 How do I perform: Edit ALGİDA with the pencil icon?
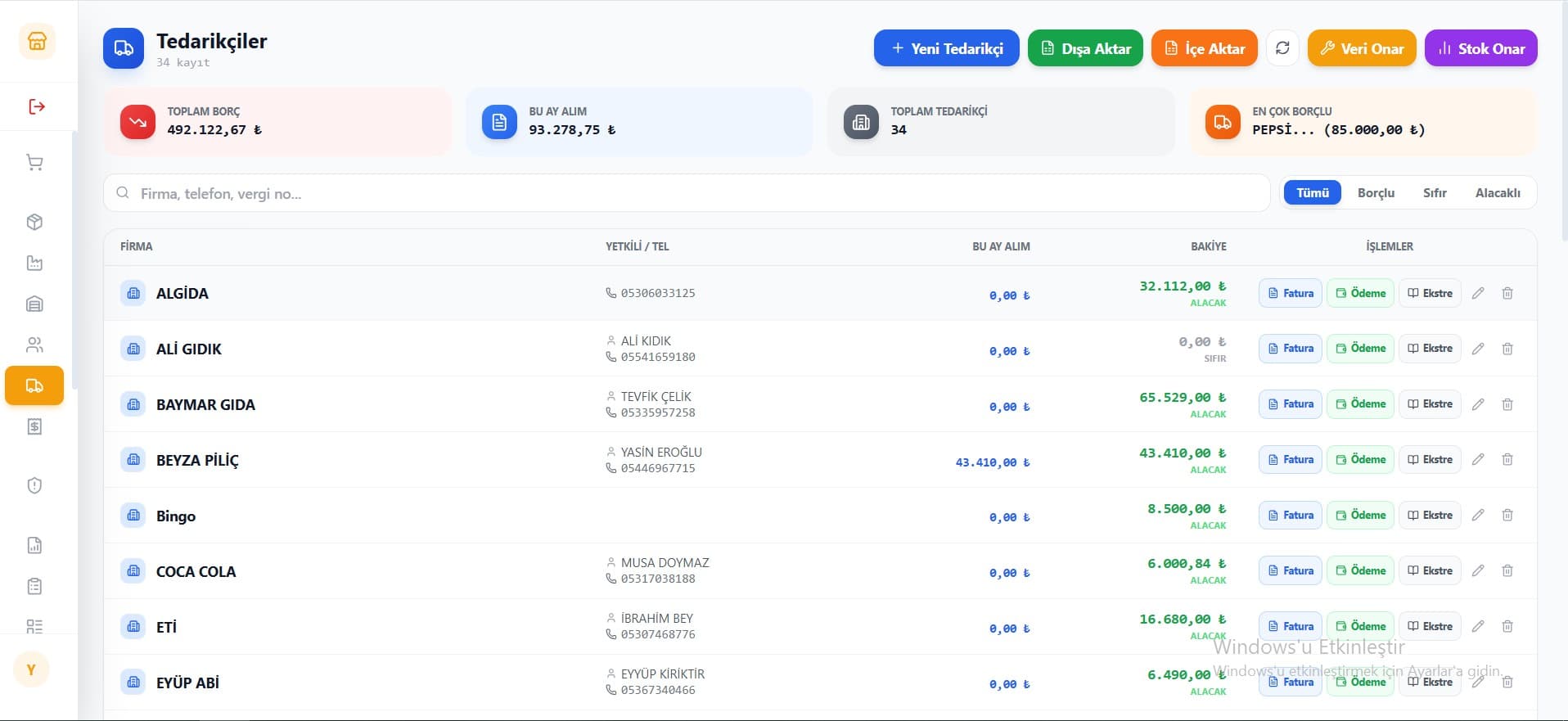tap(1478, 293)
